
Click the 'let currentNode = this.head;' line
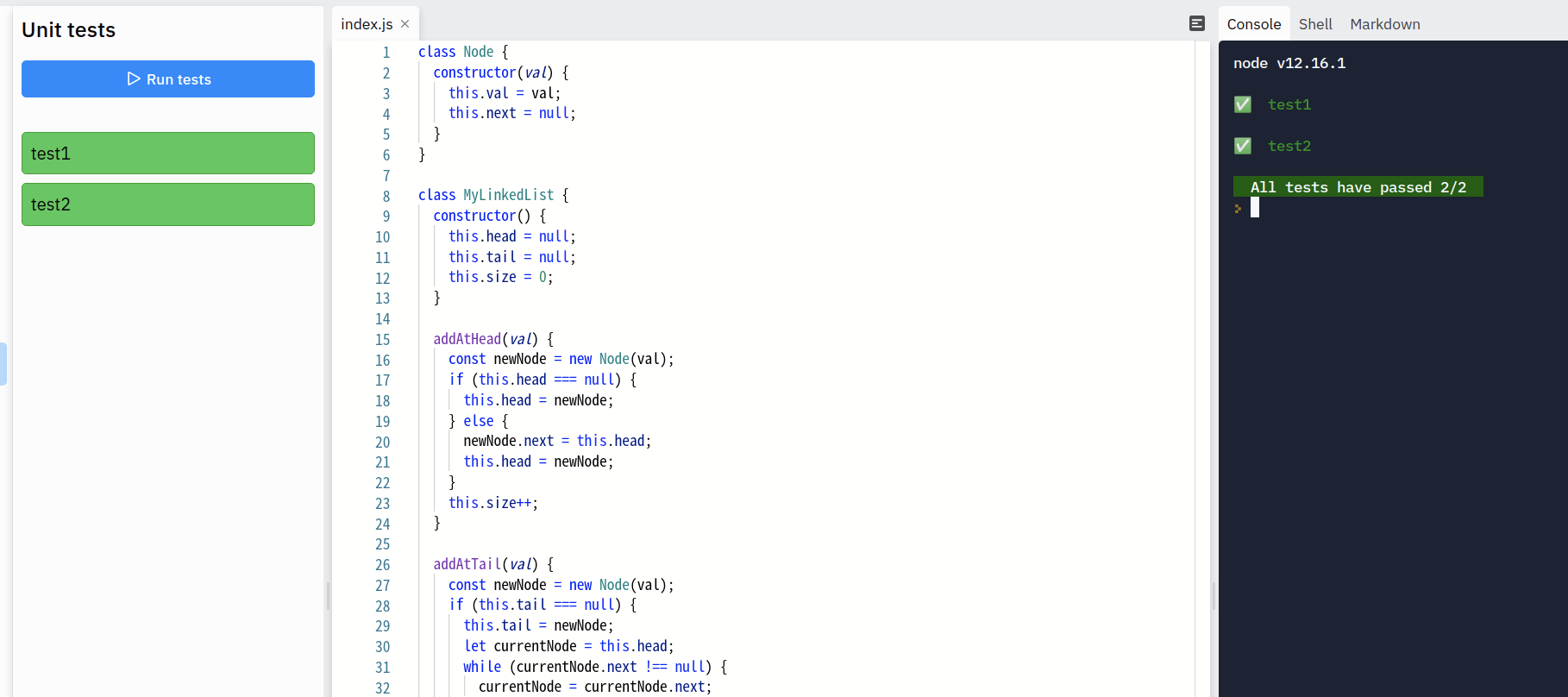tap(569, 646)
